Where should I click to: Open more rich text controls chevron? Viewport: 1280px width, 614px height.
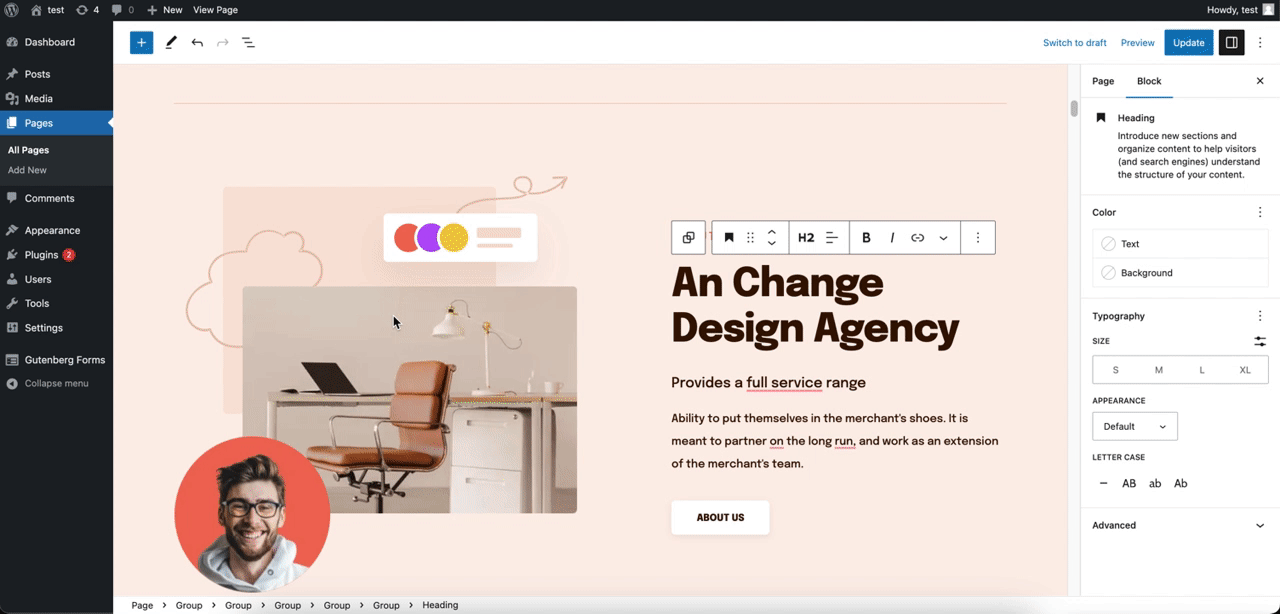point(943,238)
